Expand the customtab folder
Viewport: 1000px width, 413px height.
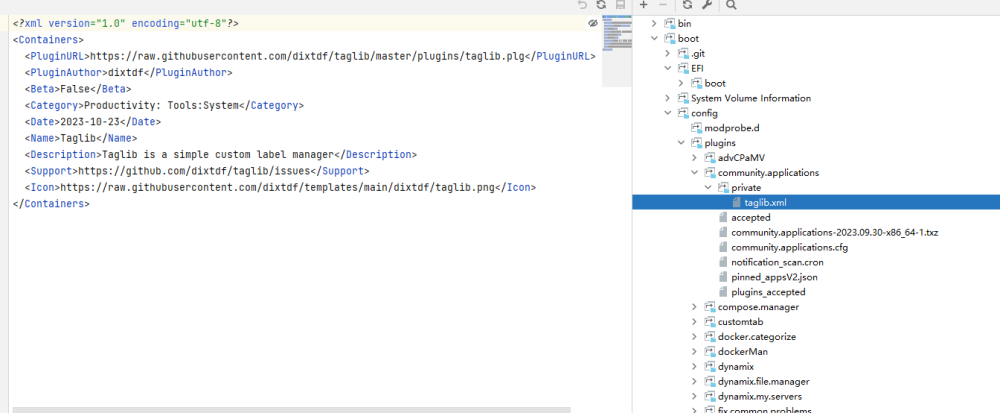[694, 322]
